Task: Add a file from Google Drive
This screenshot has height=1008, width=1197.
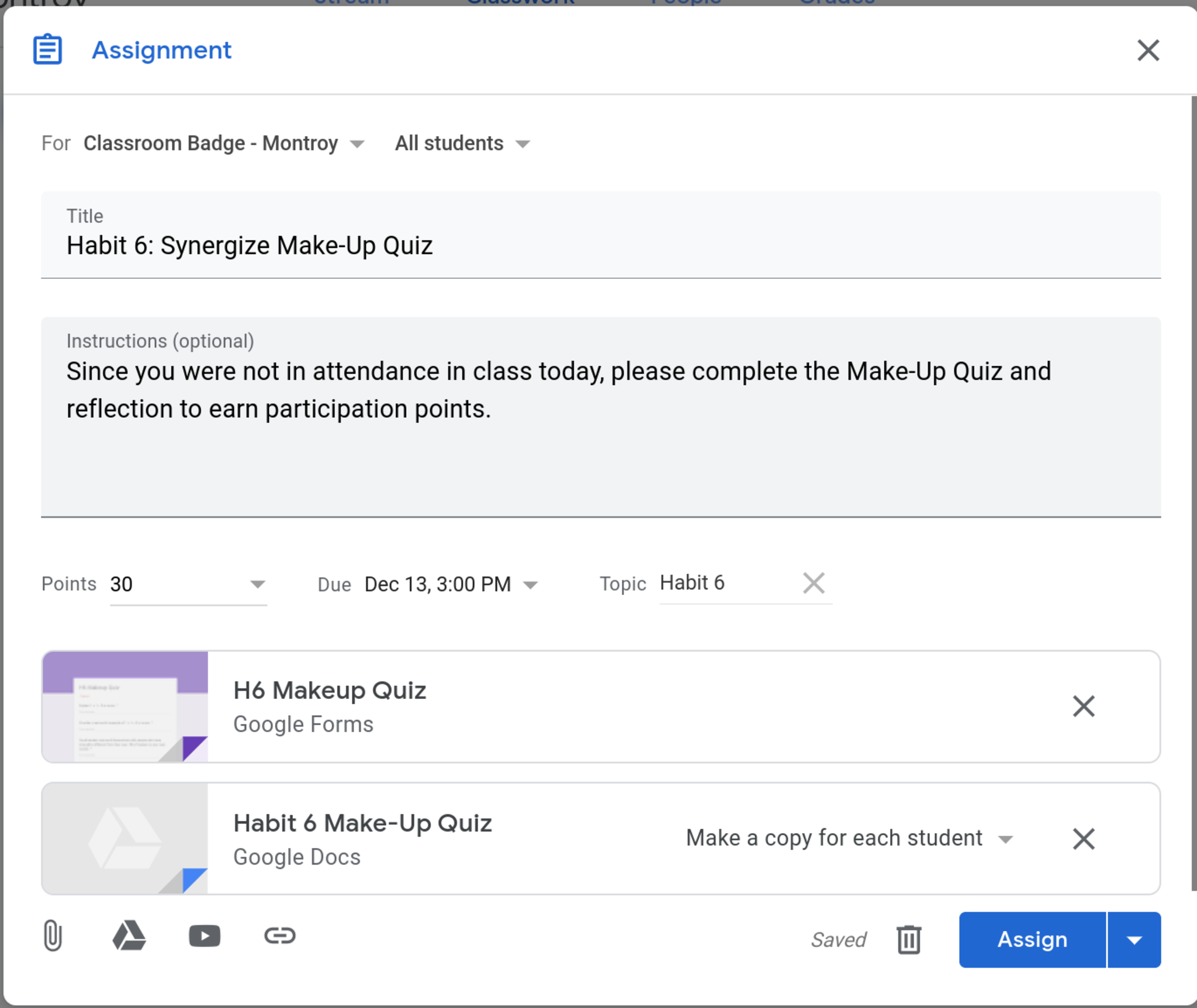Action: pyautogui.click(x=129, y=936)
